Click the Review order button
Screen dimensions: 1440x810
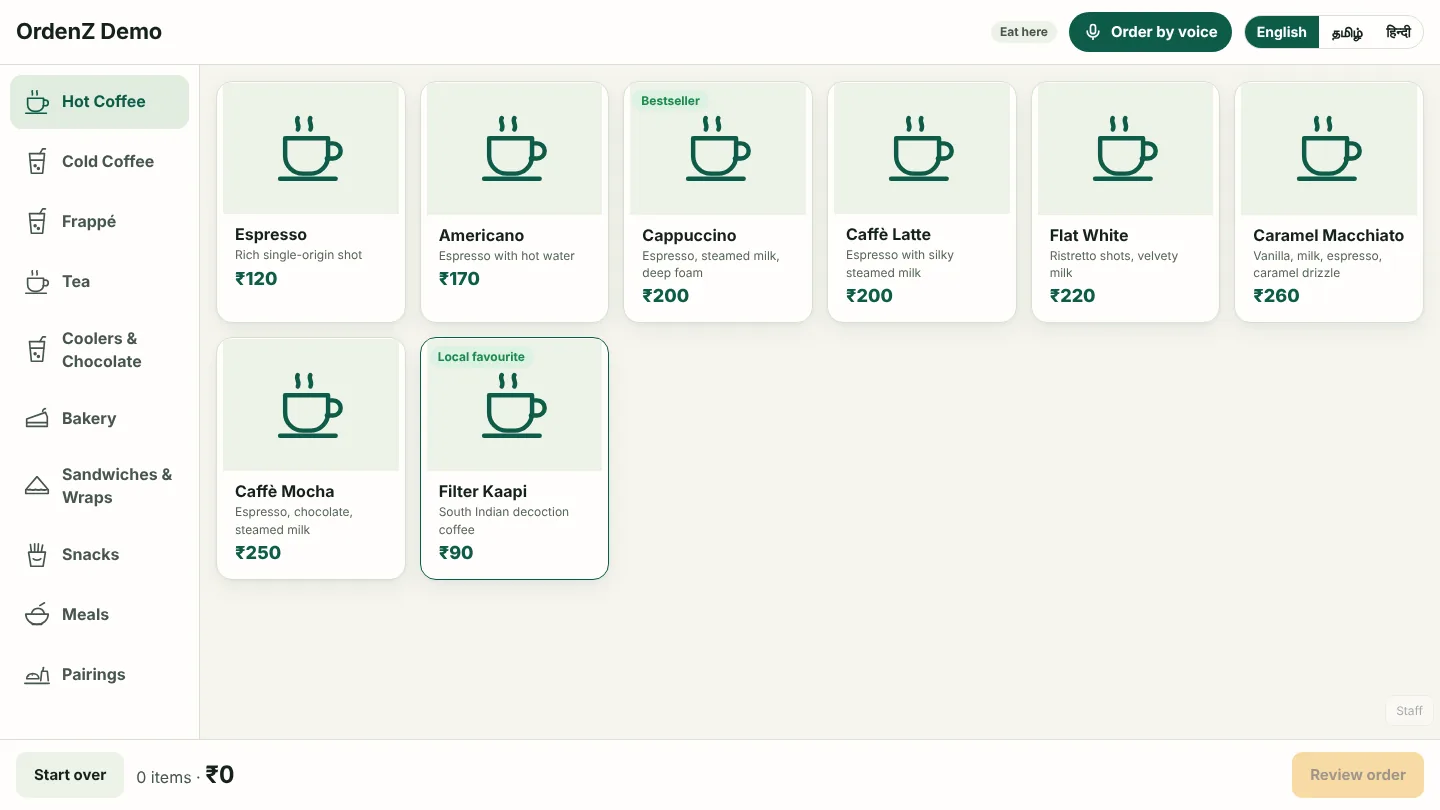tap(1358, 775)
